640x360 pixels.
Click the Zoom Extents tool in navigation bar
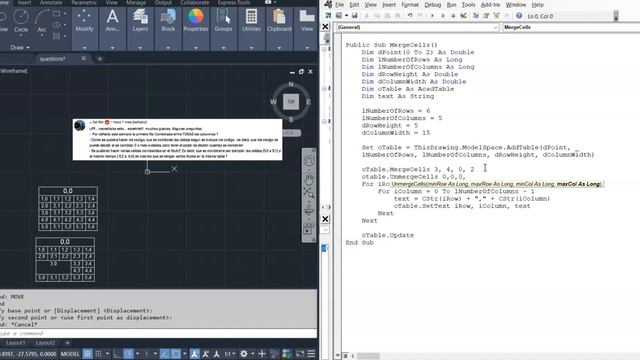click(x=309, y=193)
